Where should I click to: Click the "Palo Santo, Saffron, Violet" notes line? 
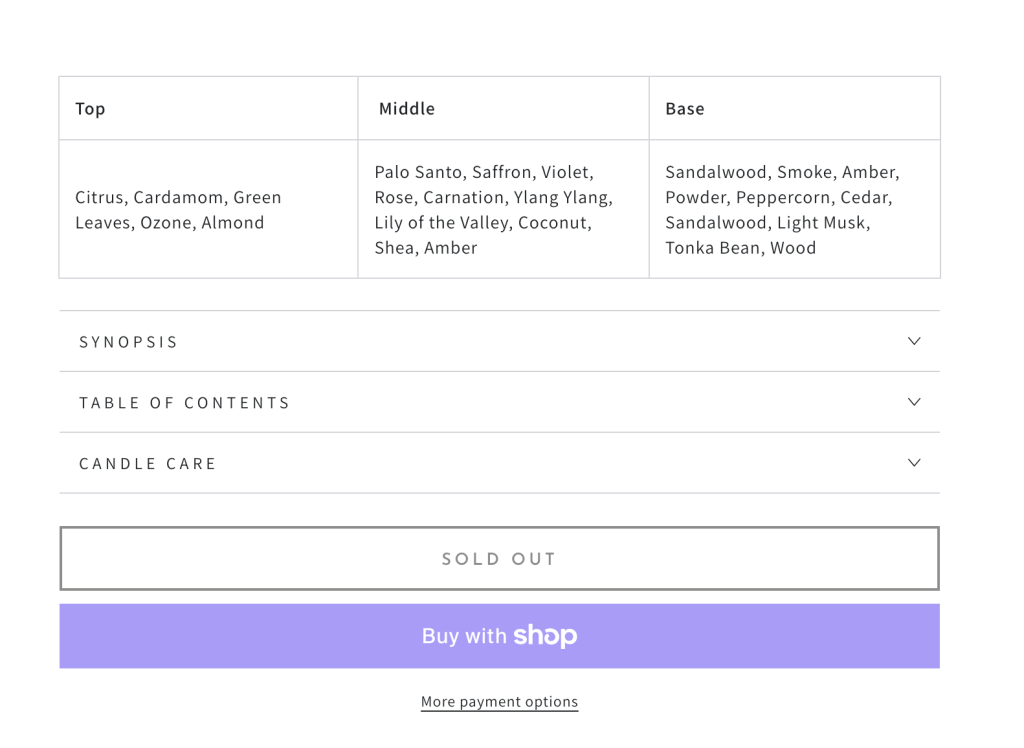[x=484, y=173]
